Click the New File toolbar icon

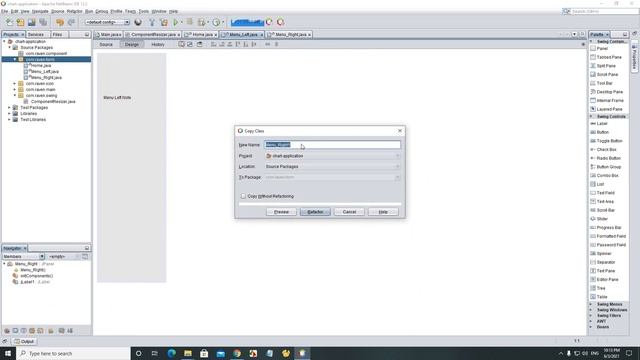(9, 22)
